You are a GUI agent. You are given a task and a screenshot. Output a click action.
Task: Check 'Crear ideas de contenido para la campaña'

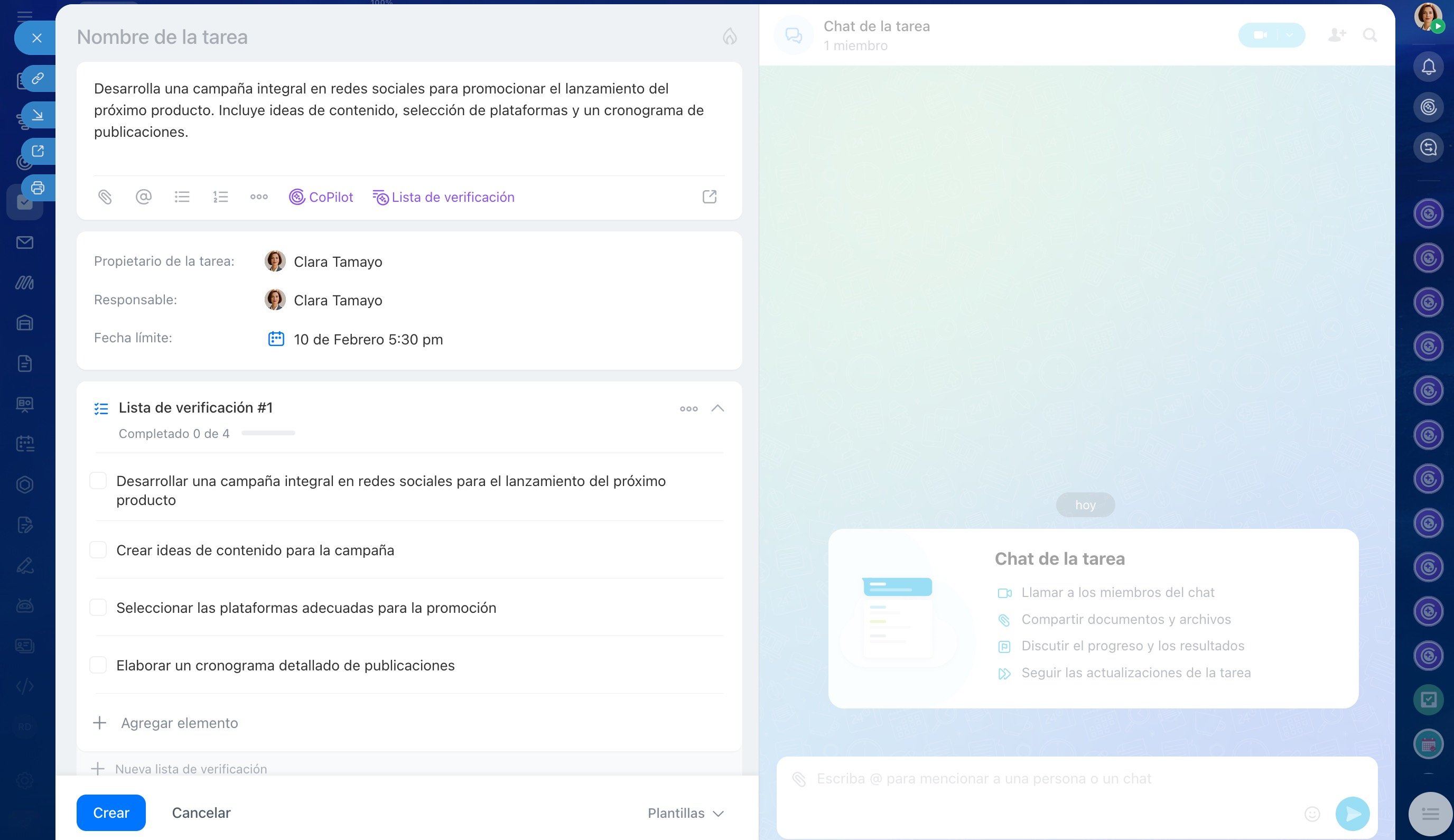pyautogui.click(x=98, y=550)
